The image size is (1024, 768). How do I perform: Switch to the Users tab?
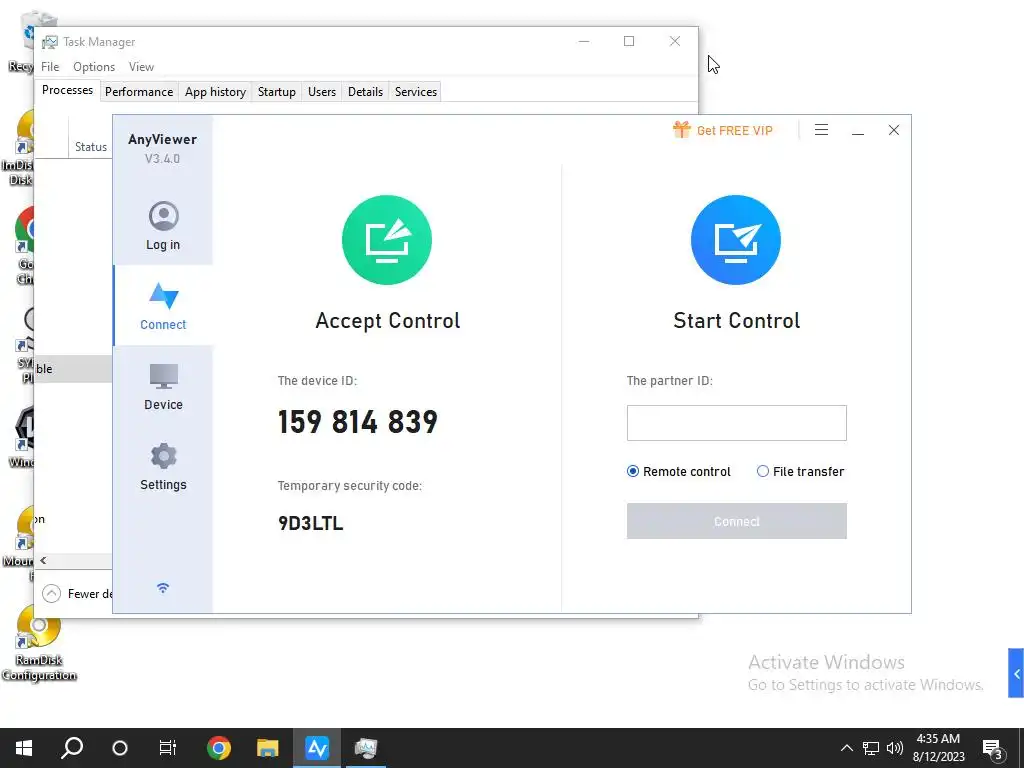pyautogui.click(x=321, y=92)
